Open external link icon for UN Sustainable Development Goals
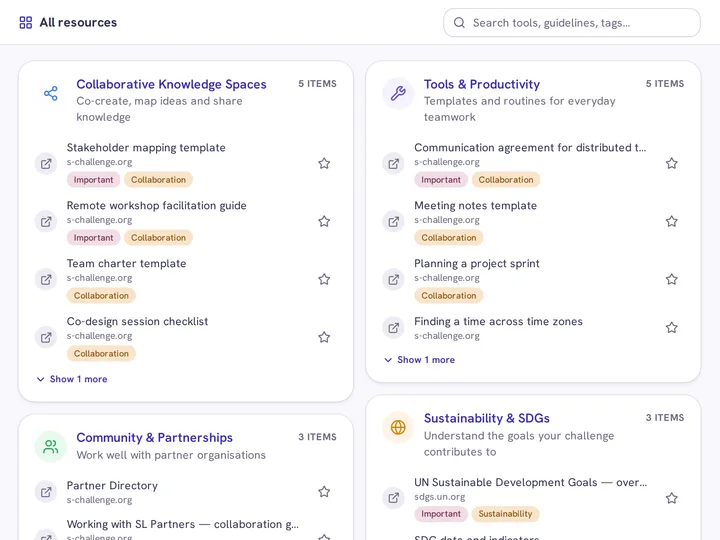Viewport: 720px width, 540px height. [394, 498]
